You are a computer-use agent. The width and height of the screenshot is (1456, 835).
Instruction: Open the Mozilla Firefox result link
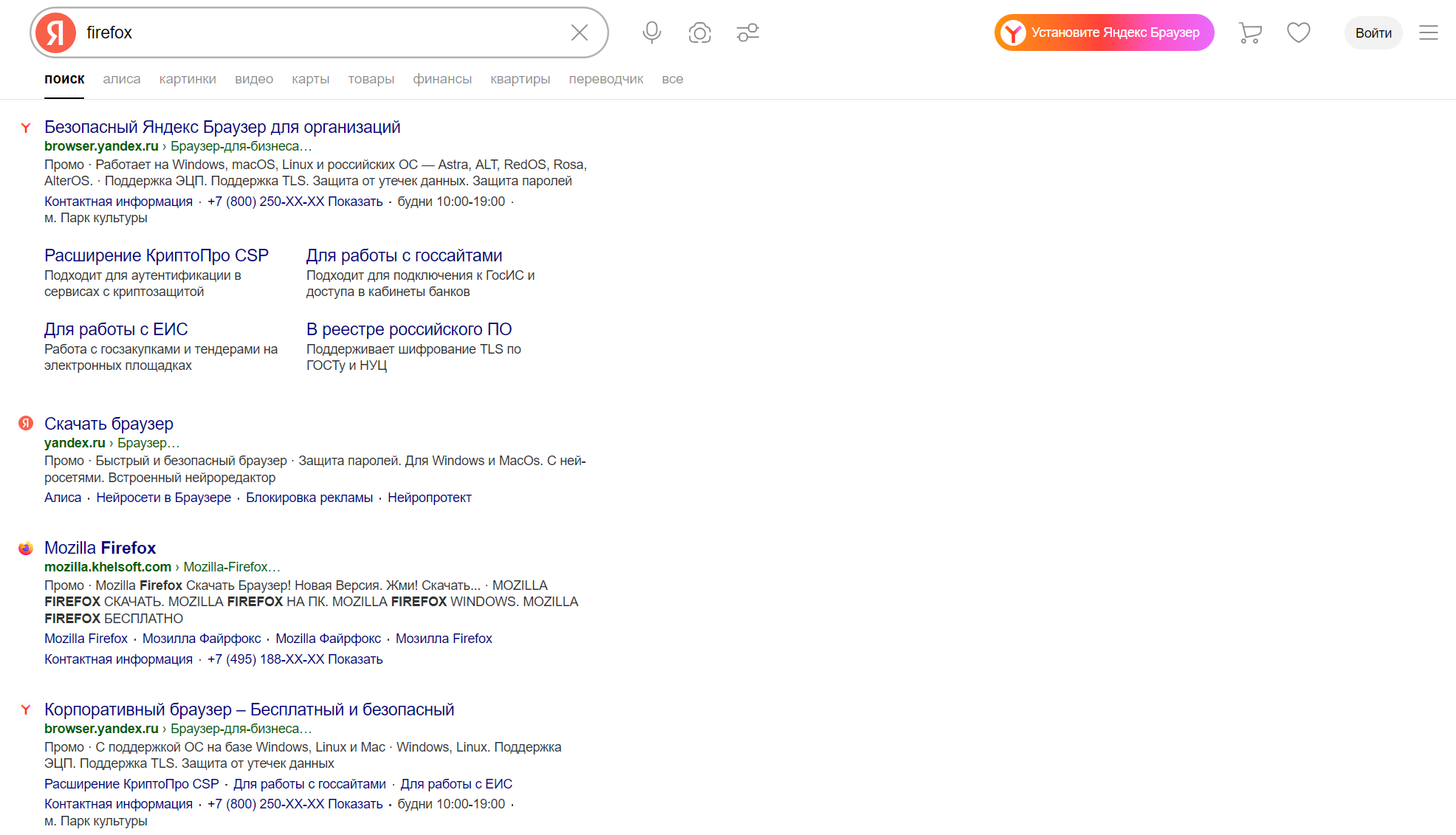click(x=100, y=548)
